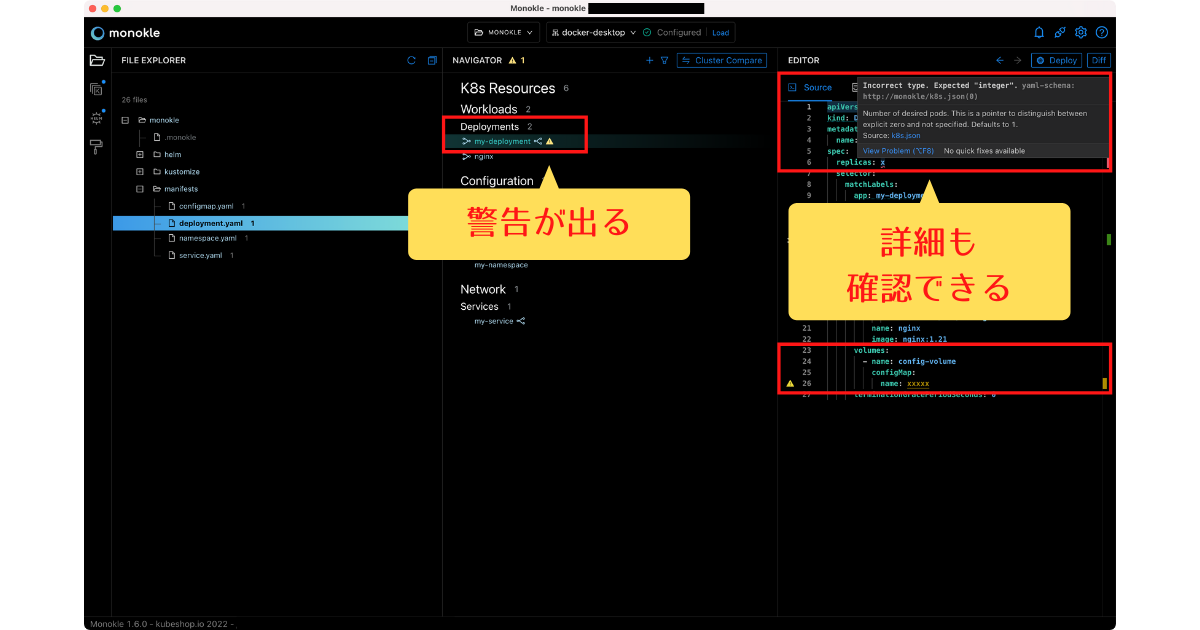Click View Problem link in tooltip
The width and height of the screenshot is (1200, 630).
(898, 151)
